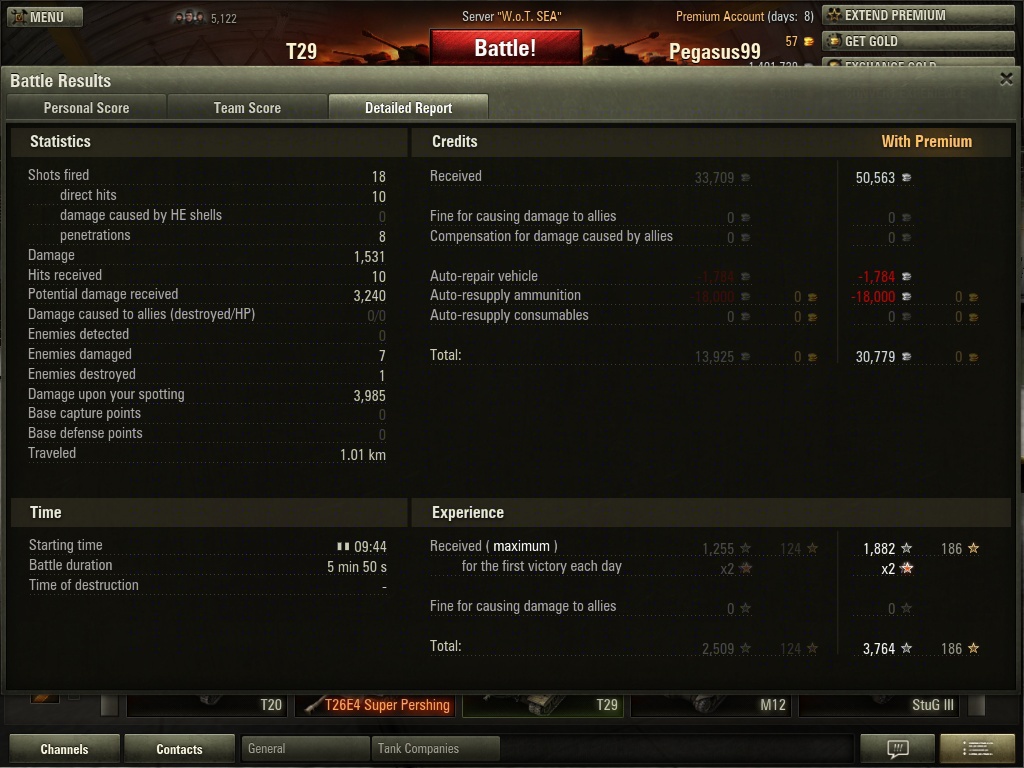1024x768 pixels.
Task: Select the StuG III vehicle in carousel
Action: 879,705
